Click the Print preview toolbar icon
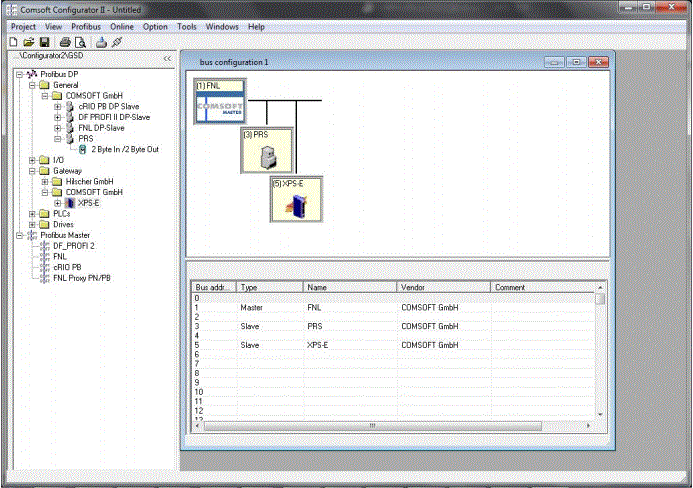The width and height of the screenshot is (693, 488). click(80, 42)
